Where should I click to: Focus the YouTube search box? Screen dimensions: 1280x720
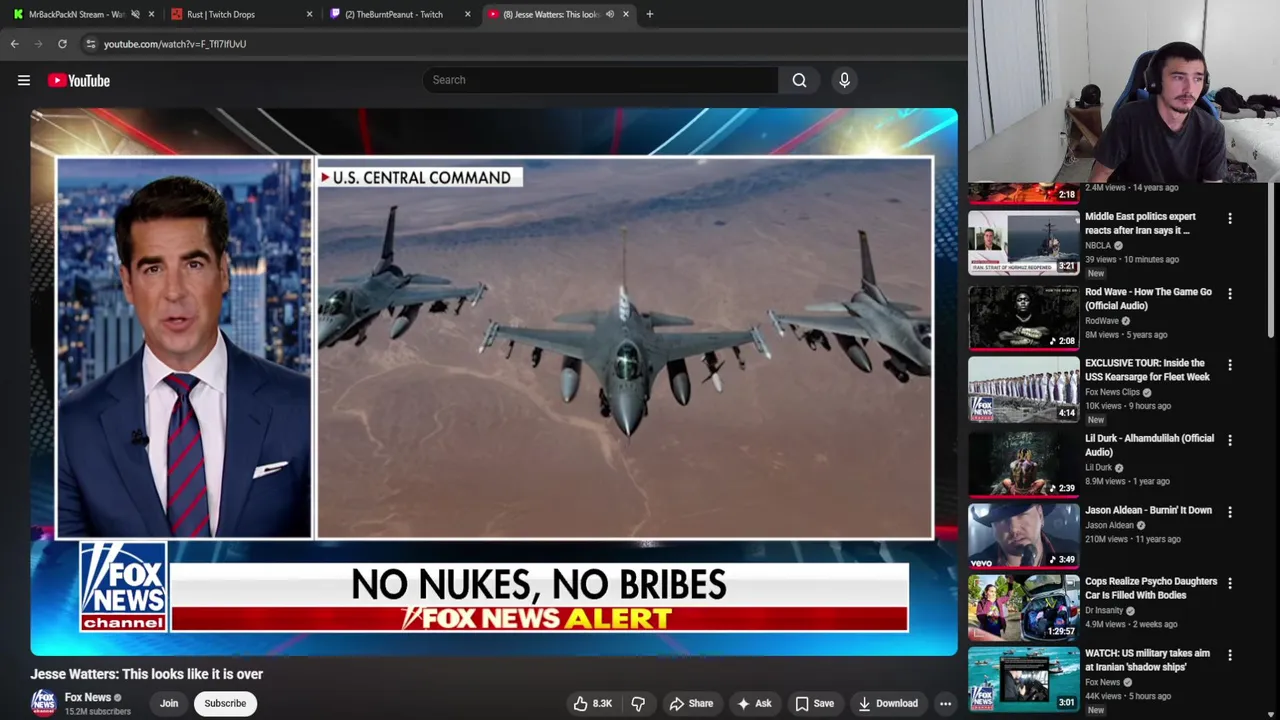click(600, 80)
